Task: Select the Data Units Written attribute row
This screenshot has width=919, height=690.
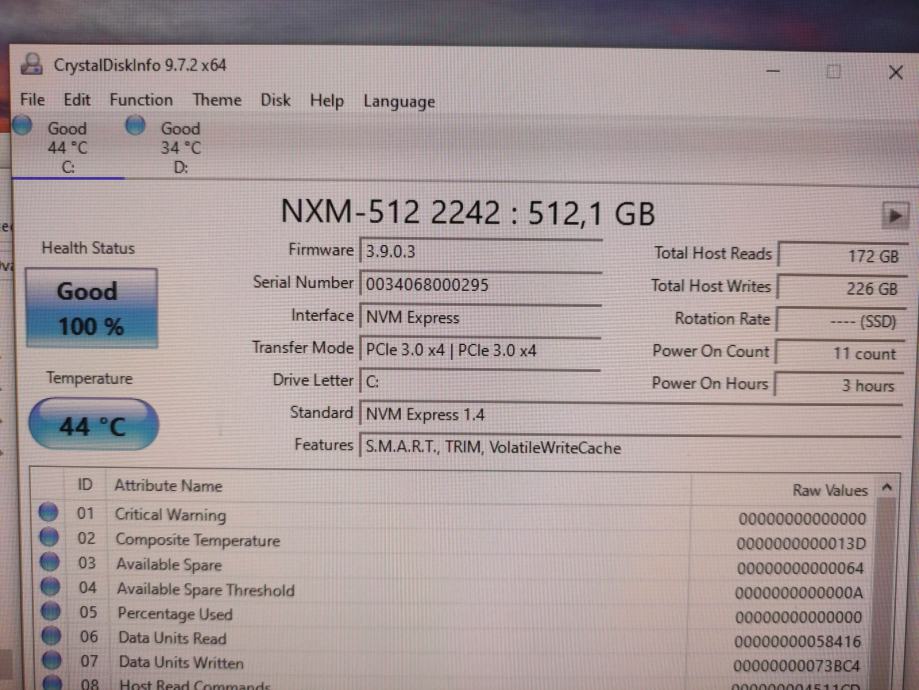Action: coord(454,664)
